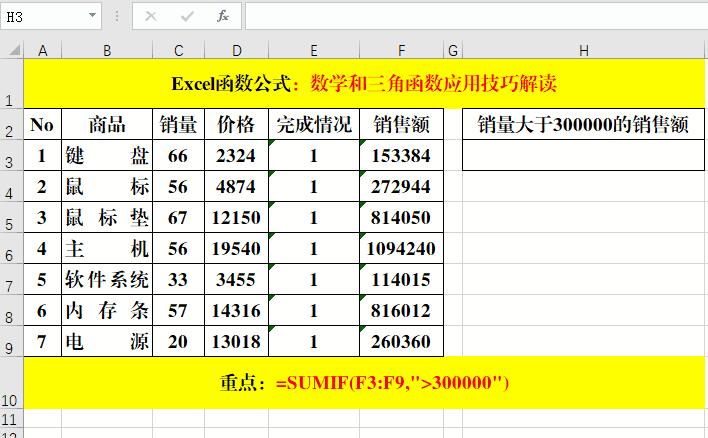
Task: Click the '电 源' product cell
Action: (107, 341)
